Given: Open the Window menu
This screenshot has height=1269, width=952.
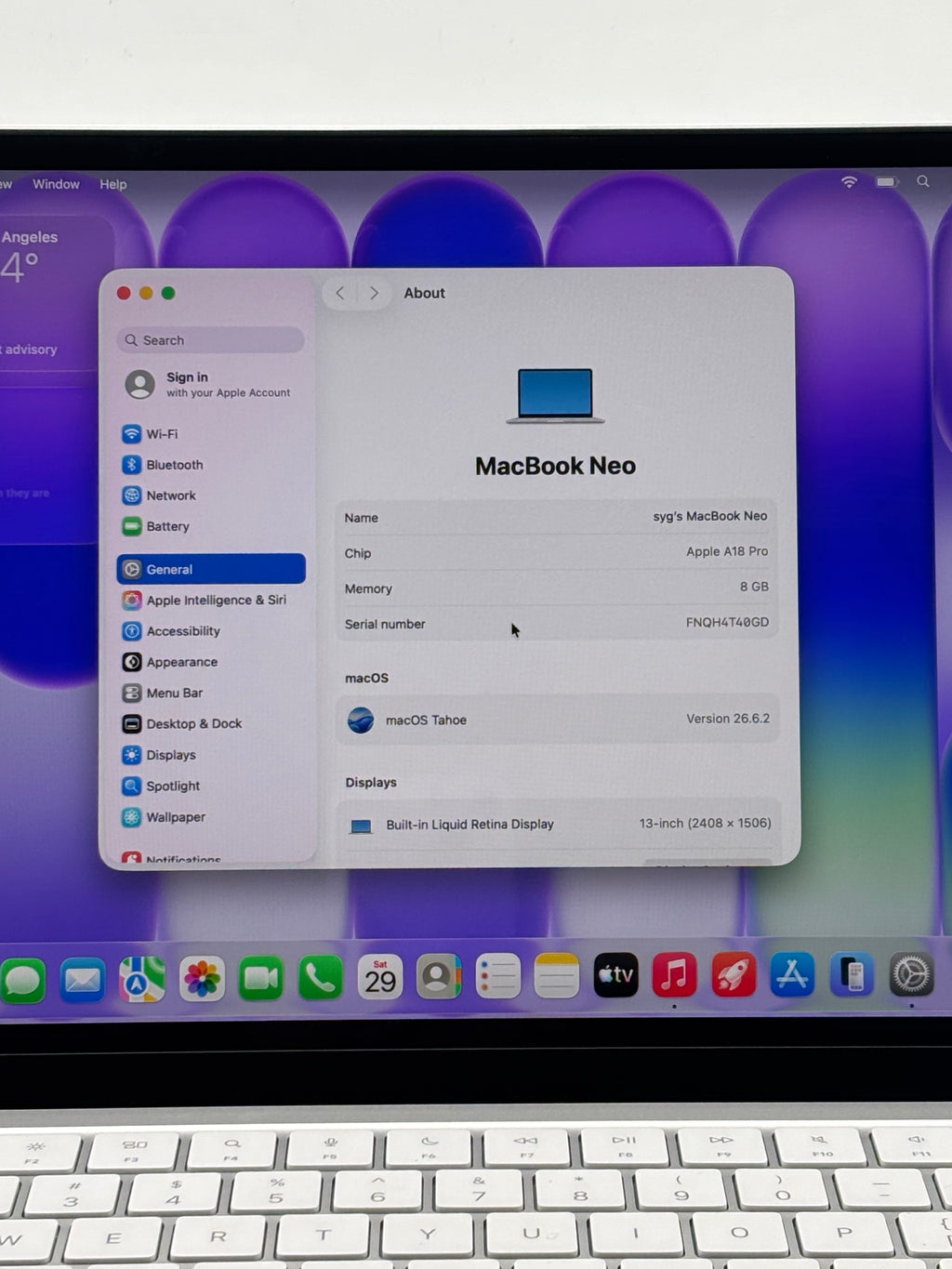Looking at the screenshot, I should 56,184.
